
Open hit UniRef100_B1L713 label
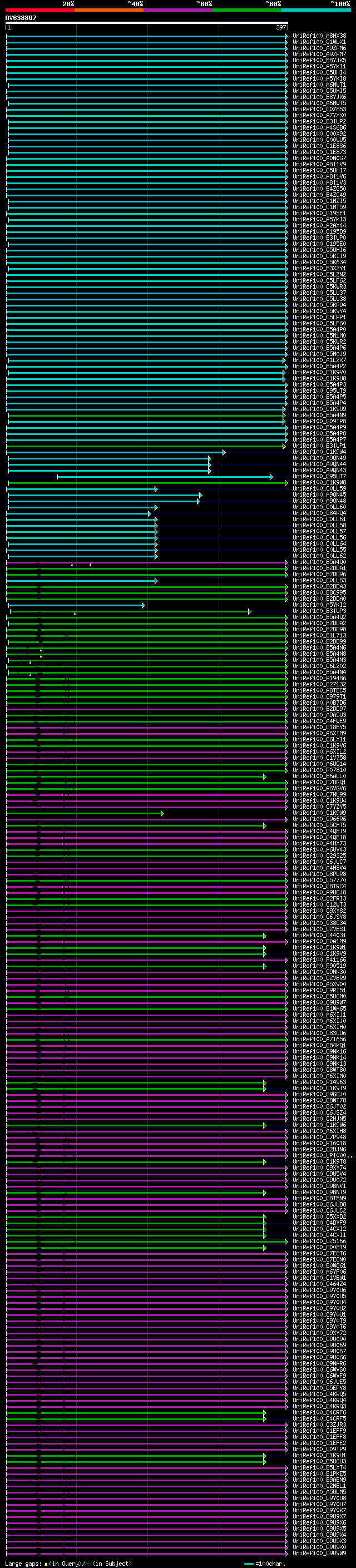point(319,635)
